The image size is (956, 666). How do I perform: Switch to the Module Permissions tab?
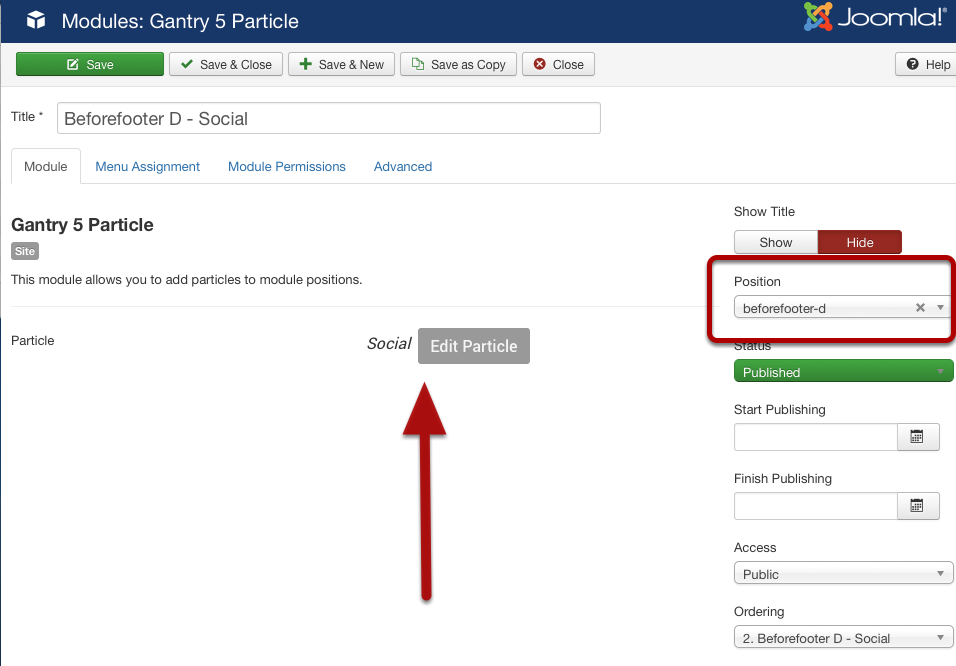click(x=287, y=166)
